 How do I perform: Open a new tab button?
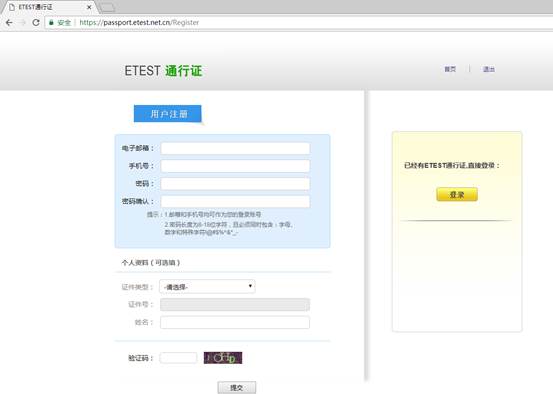click(107, 7)
